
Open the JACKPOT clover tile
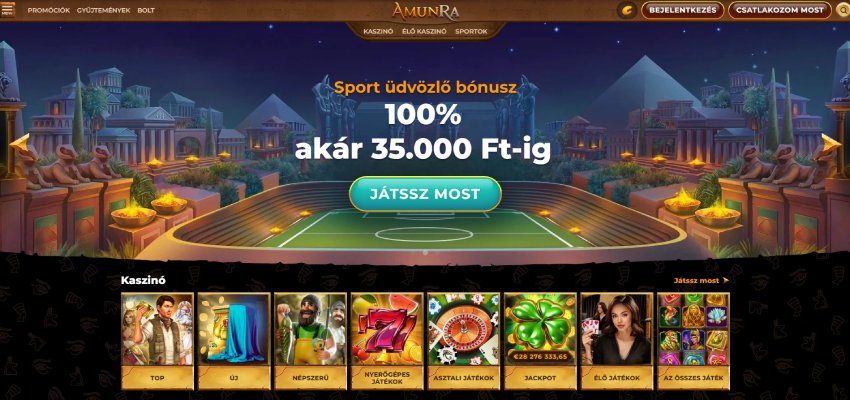[x=540, y=341]
